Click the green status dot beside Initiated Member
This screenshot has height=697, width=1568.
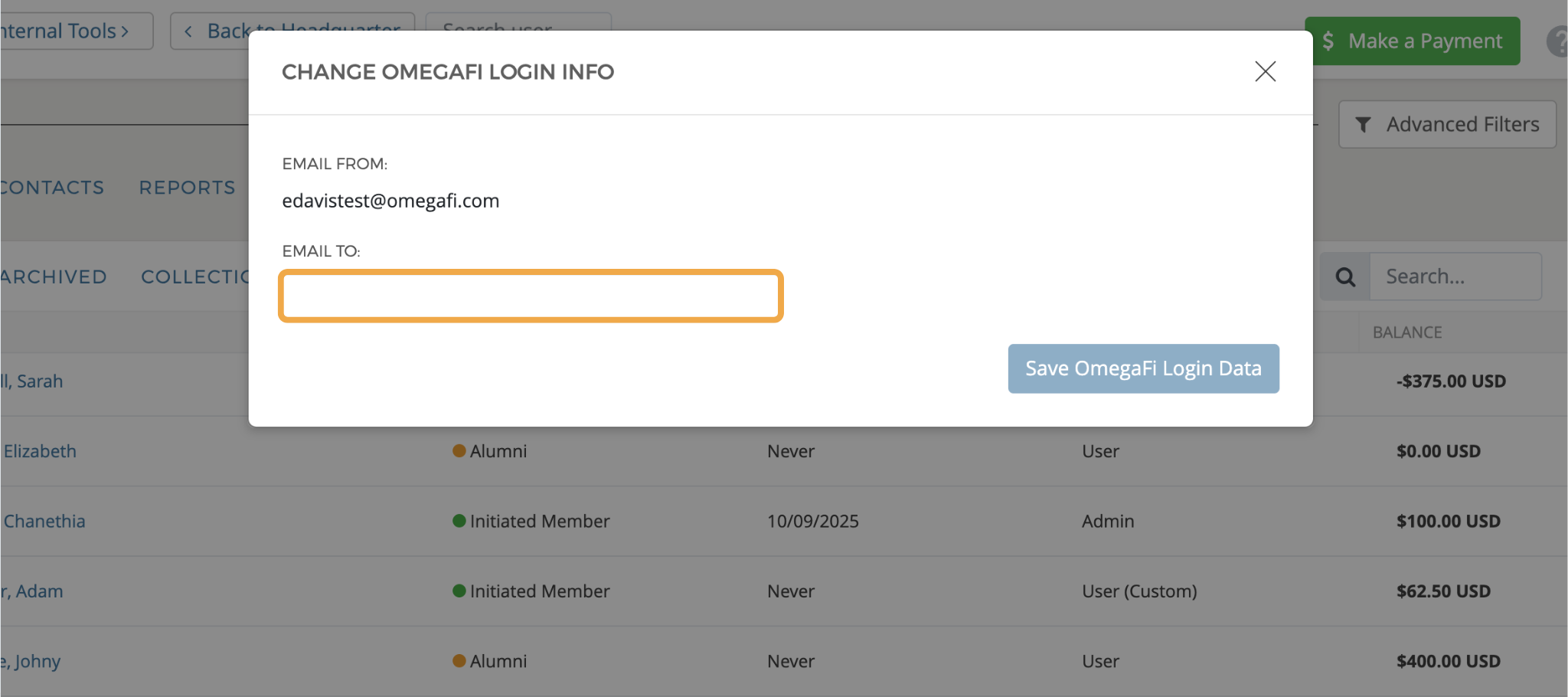458,521
